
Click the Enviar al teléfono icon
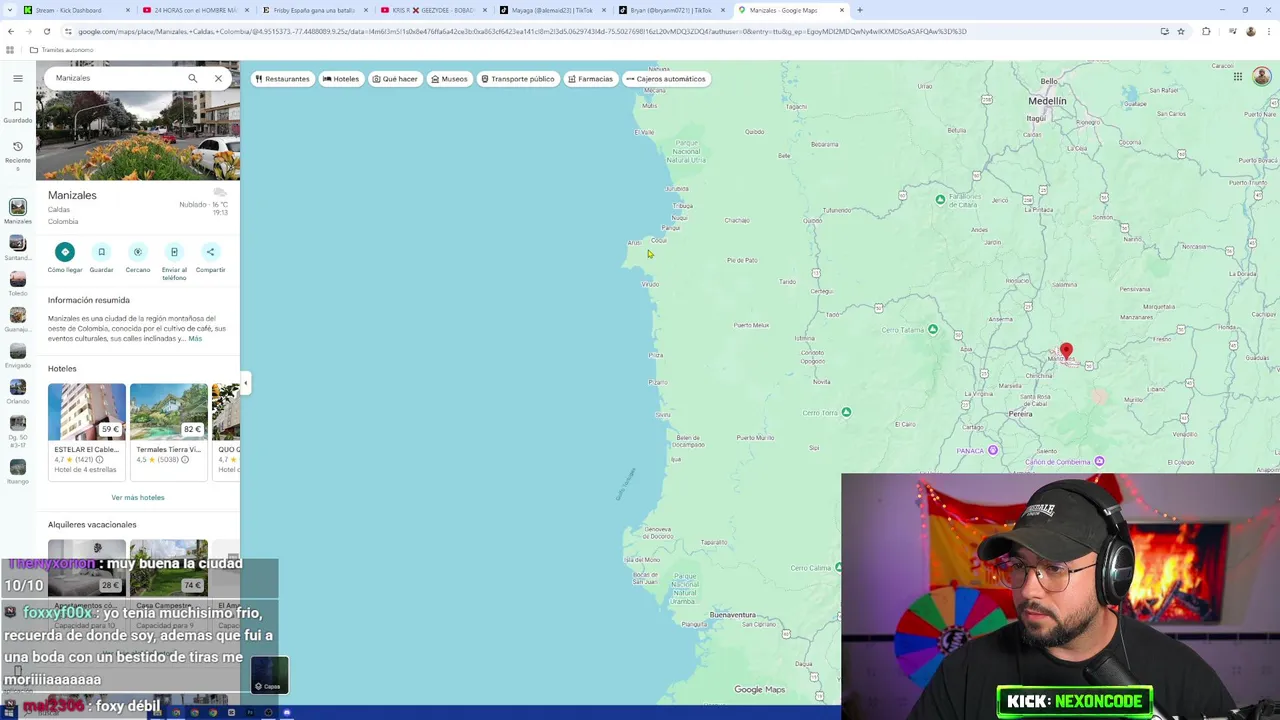tap(174, 252)
